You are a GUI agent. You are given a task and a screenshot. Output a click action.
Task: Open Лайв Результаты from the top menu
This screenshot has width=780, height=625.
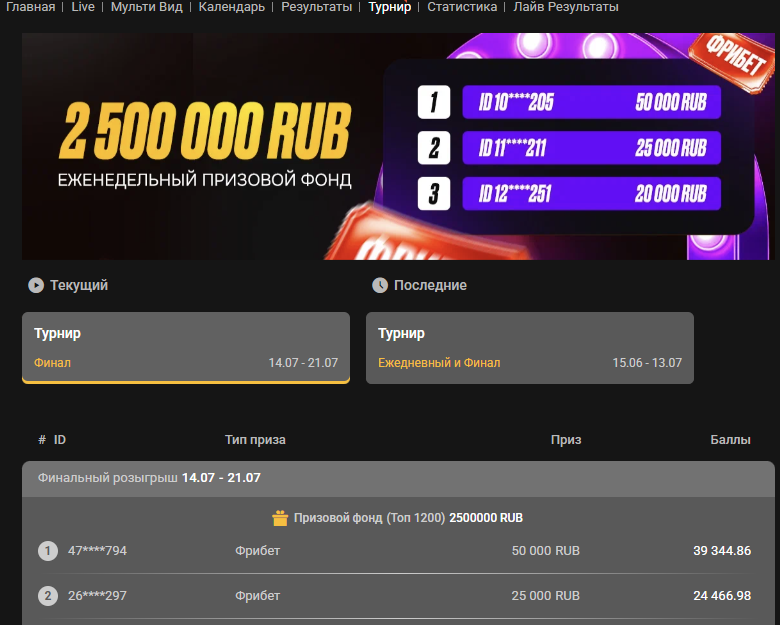click(x=566, y=7)
